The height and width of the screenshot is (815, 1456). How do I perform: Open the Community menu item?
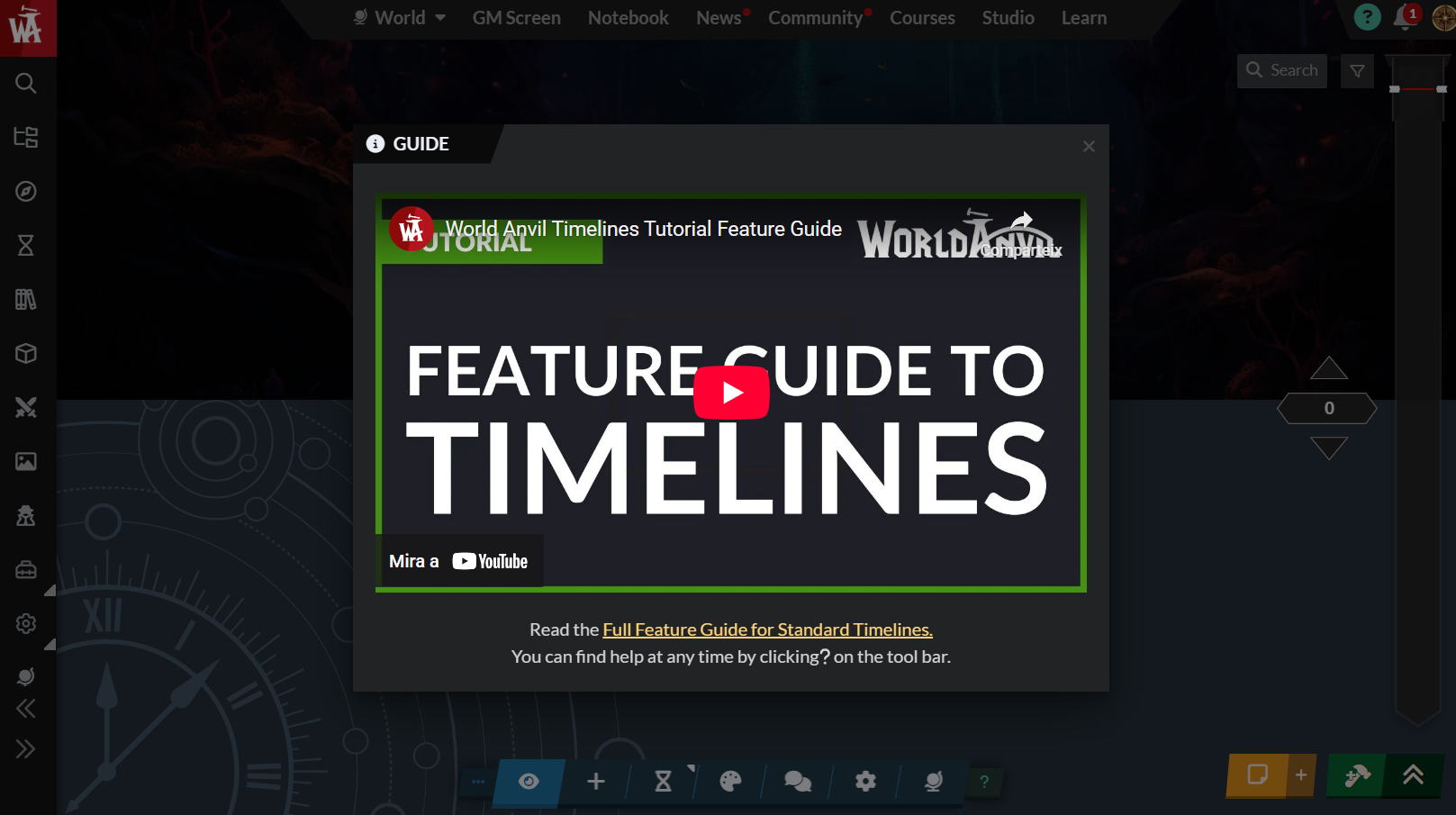click(x=815, y=18)
